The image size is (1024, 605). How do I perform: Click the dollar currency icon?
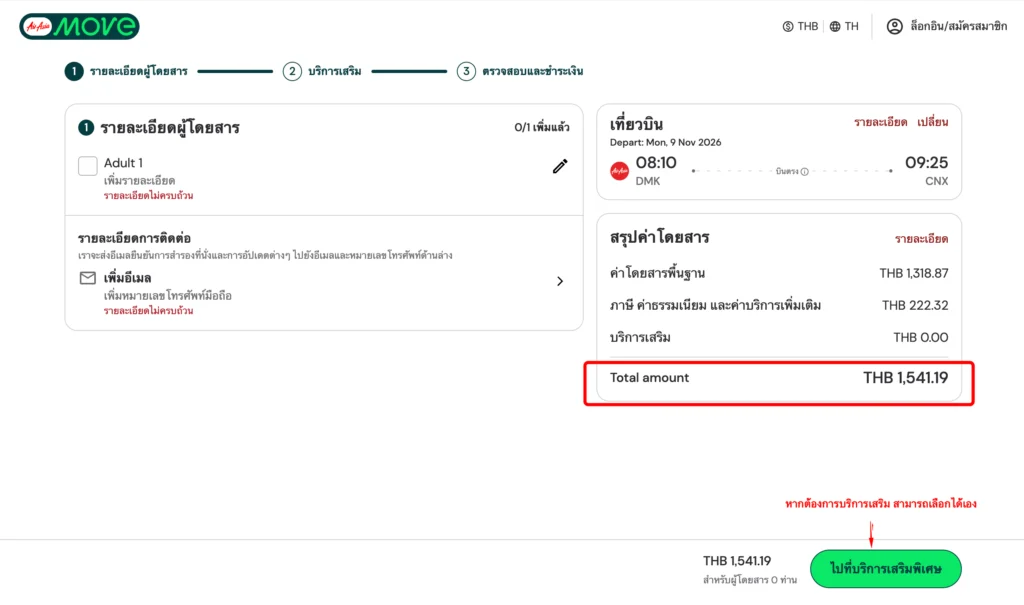(788, 26)
